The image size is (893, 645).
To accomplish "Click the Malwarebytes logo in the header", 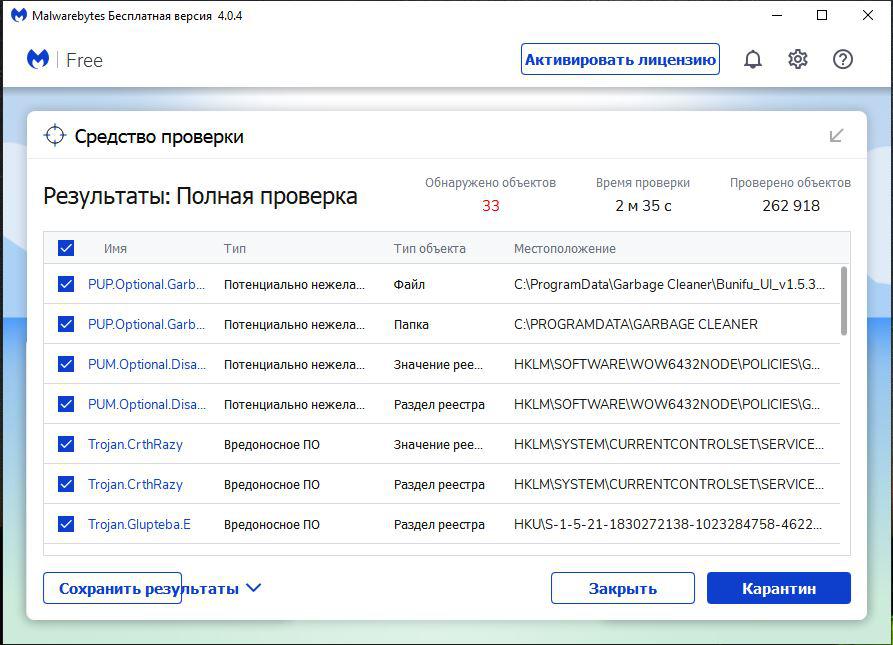I will click(x=38, y=60).
